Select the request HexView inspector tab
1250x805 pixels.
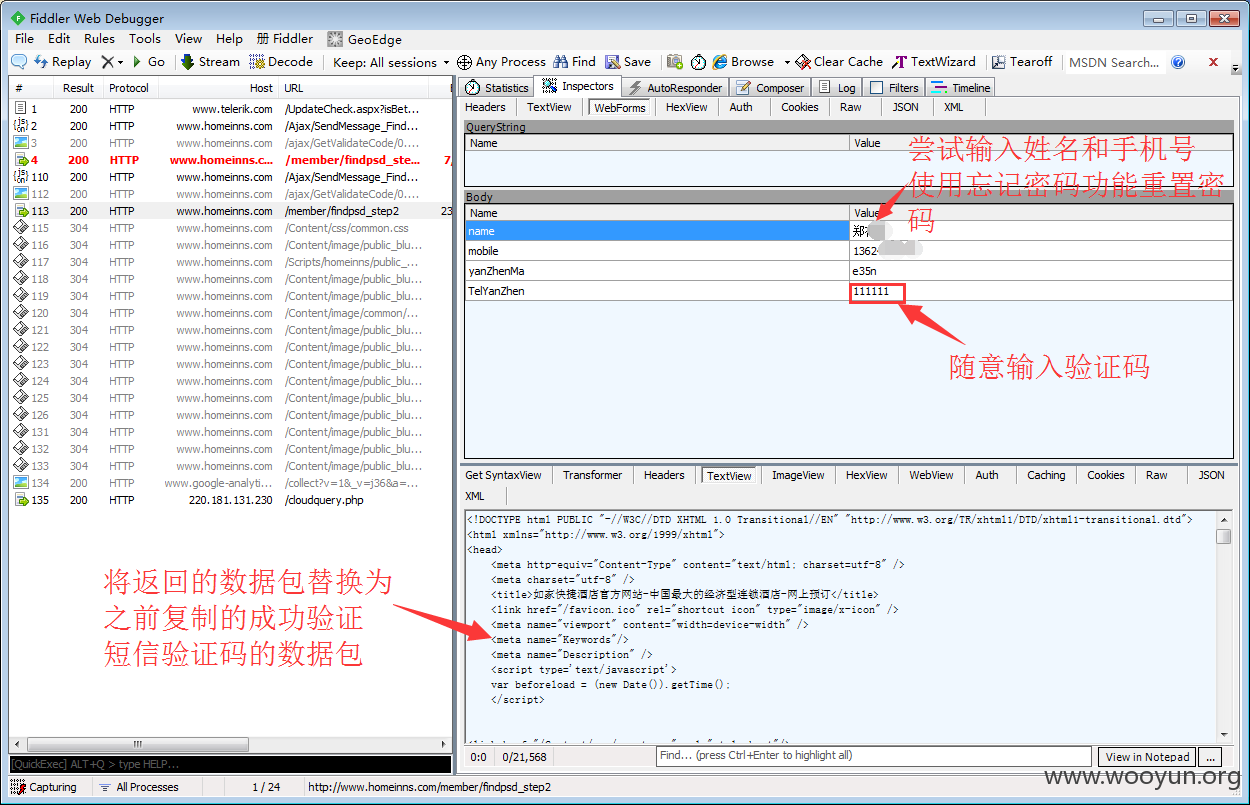(x=686, y=107)
